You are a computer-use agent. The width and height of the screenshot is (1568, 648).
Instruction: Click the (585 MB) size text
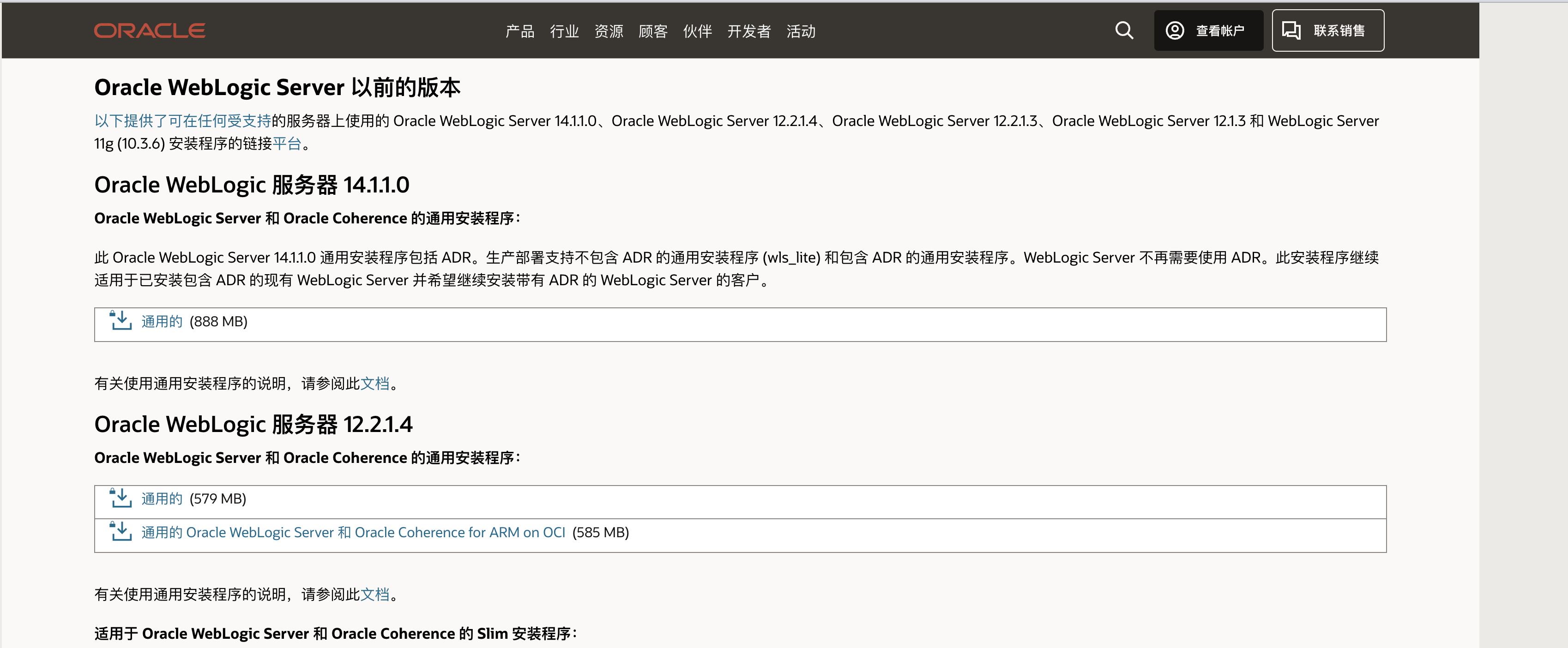[601, 533]
